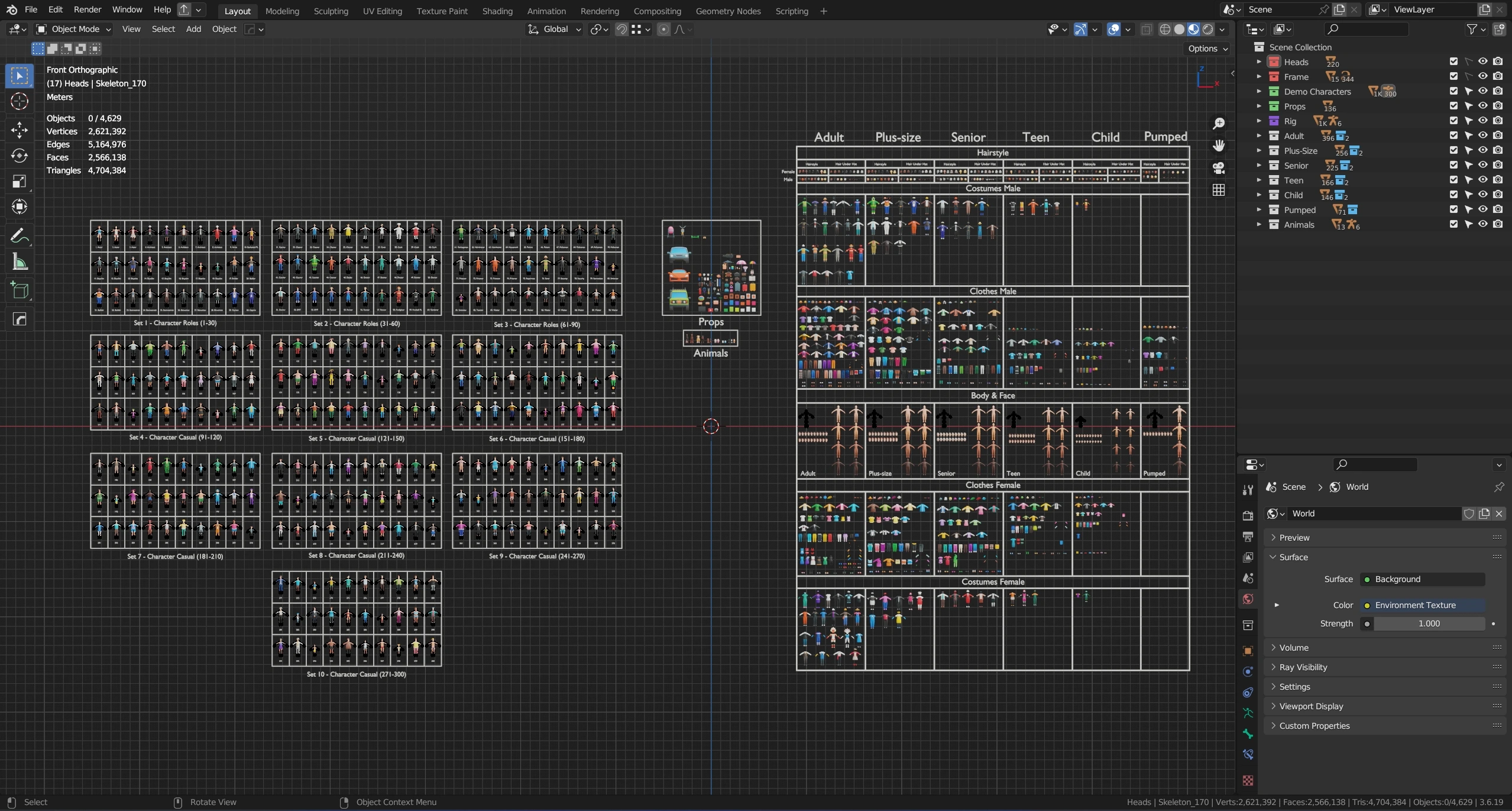The width and height of the screenshot is (1512, 811).
Task: Switch to rendered viewport shading
Action: [1208, 29]
